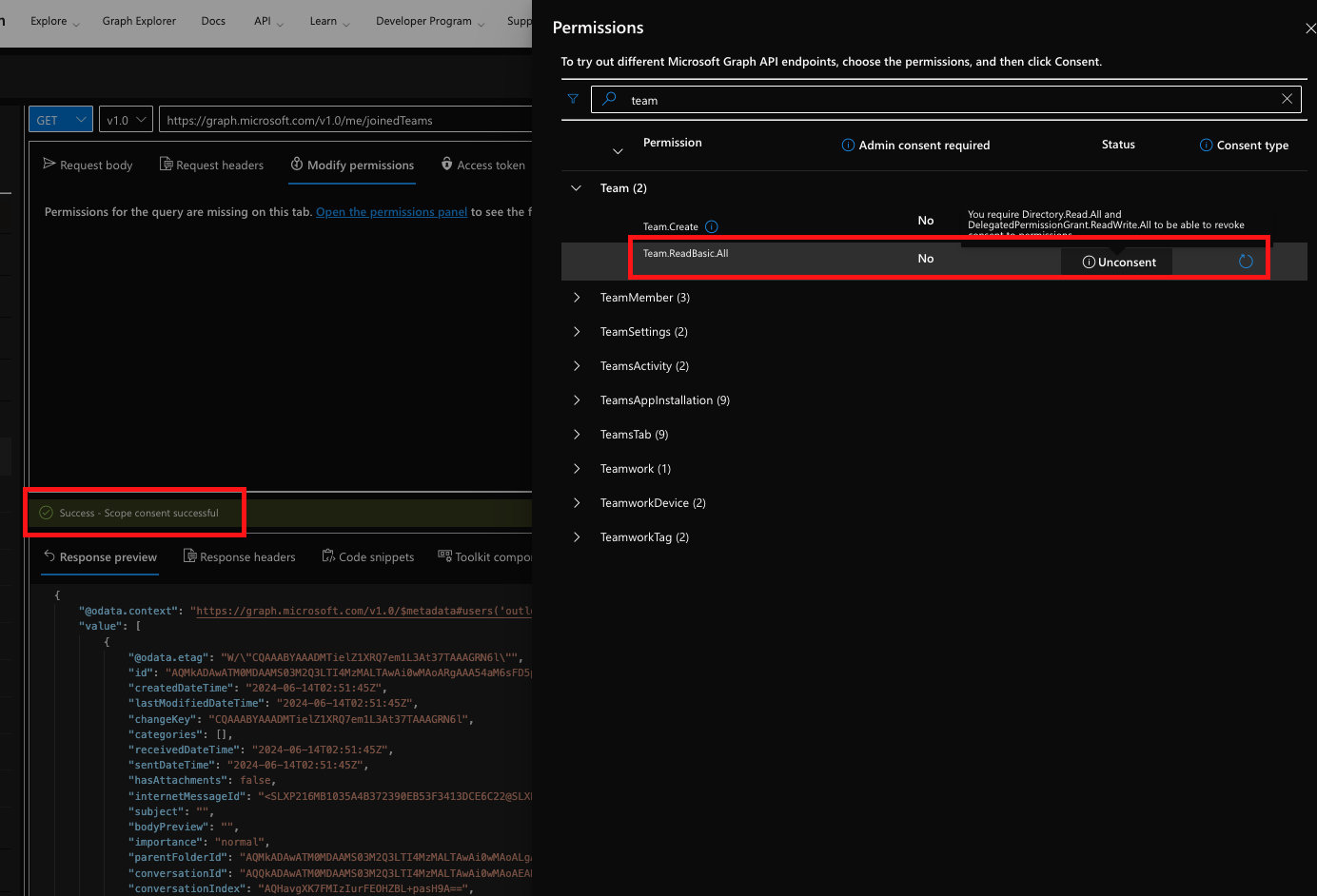Switch to the Request headers tab

211,165
